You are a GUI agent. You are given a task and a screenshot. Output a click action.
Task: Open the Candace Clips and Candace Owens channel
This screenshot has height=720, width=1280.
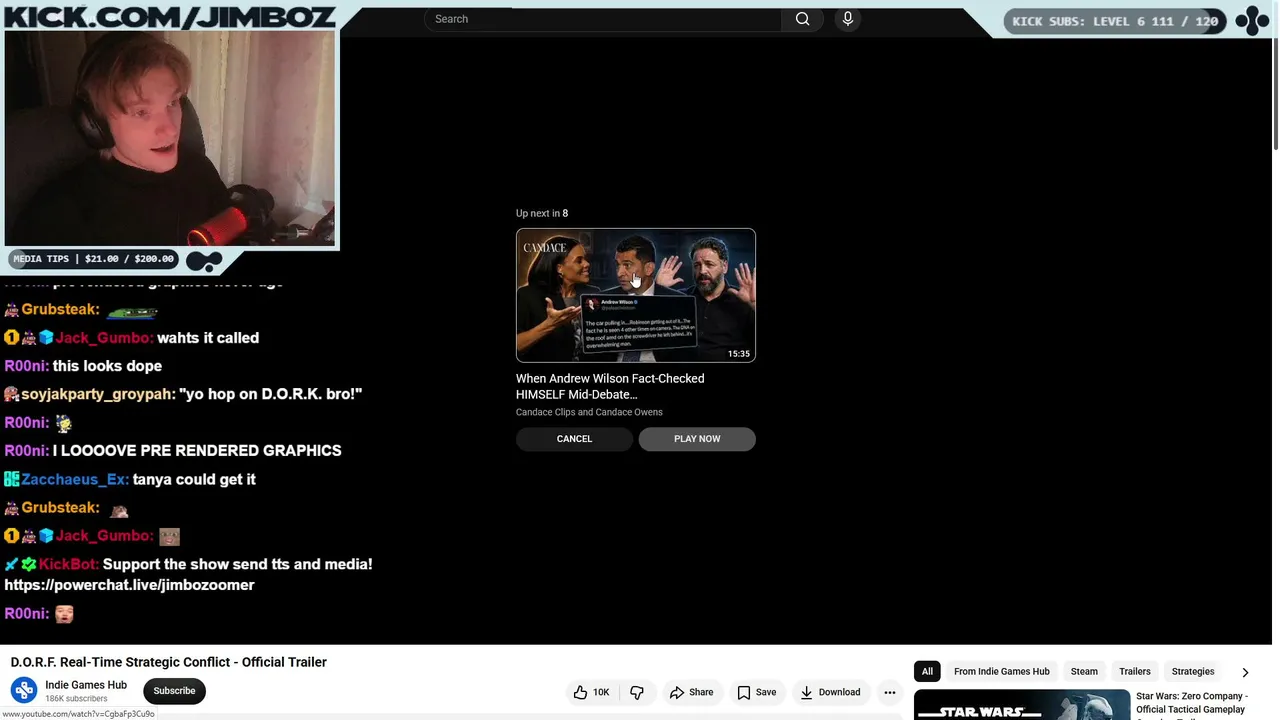pyautogui.click(x=589, y=412)
